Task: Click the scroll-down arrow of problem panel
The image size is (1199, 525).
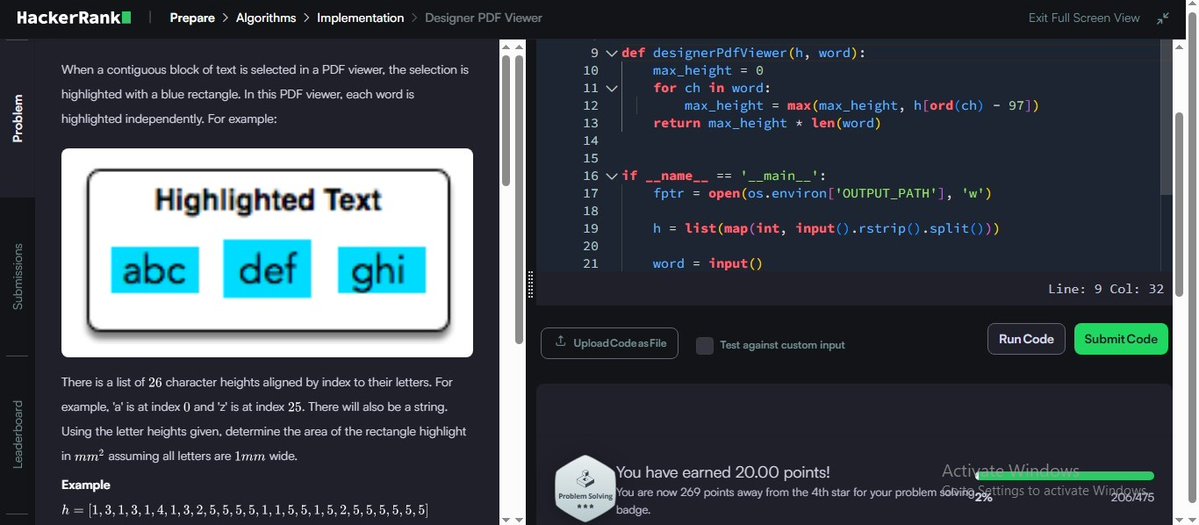Action: click(506, 519)
